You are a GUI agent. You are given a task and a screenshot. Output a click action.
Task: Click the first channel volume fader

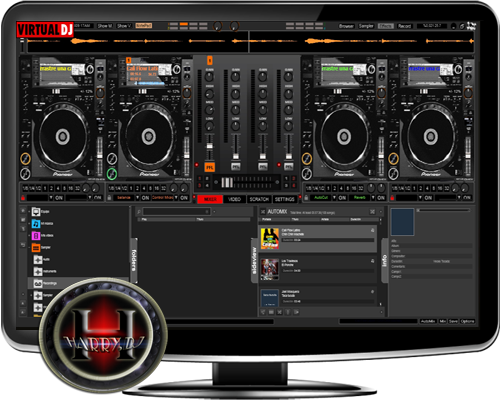pyautogui.click(x=209, y=147)
